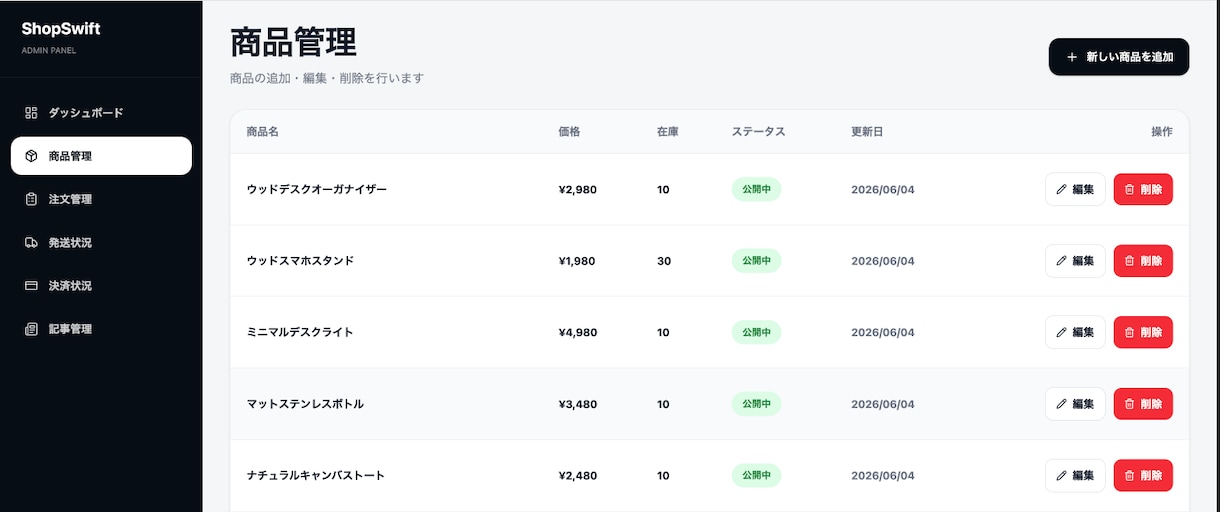The height and width of the screenshot is (512, 1220).
Task: Click the dashboard grid icon in sidebar
Action: click(x=31, y=113)
